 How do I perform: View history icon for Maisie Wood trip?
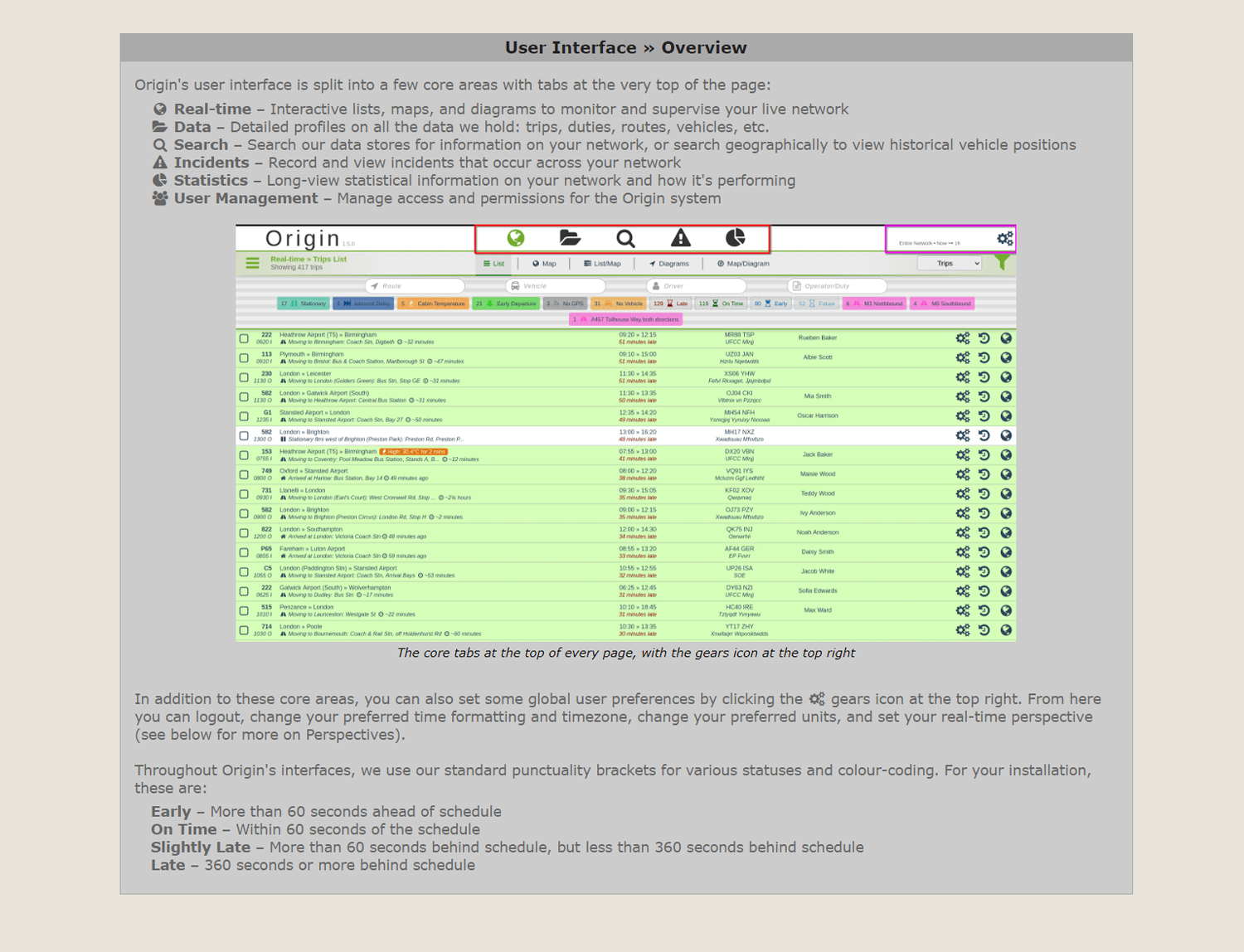984,474
